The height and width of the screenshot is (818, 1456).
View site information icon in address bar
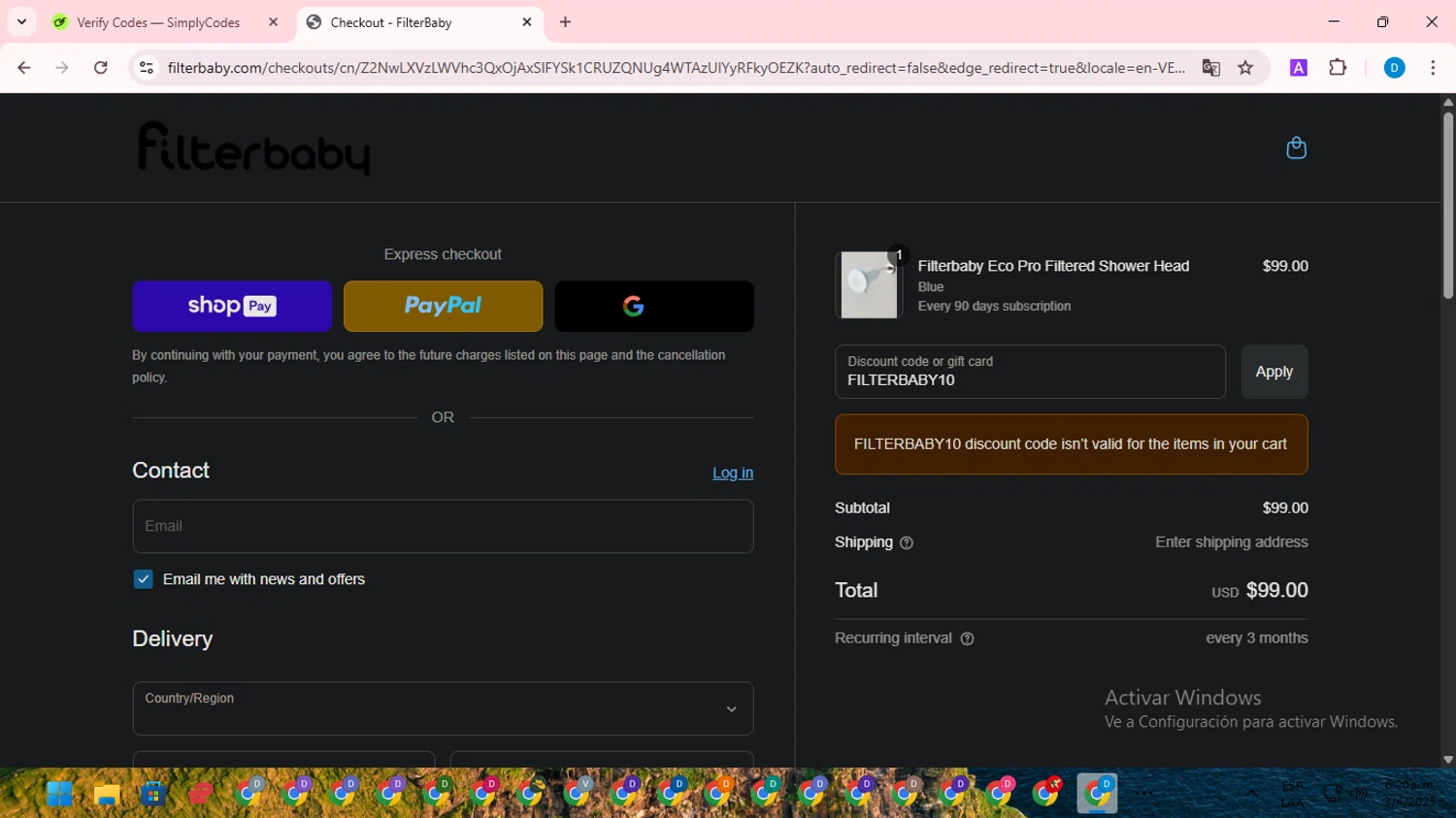147,68
